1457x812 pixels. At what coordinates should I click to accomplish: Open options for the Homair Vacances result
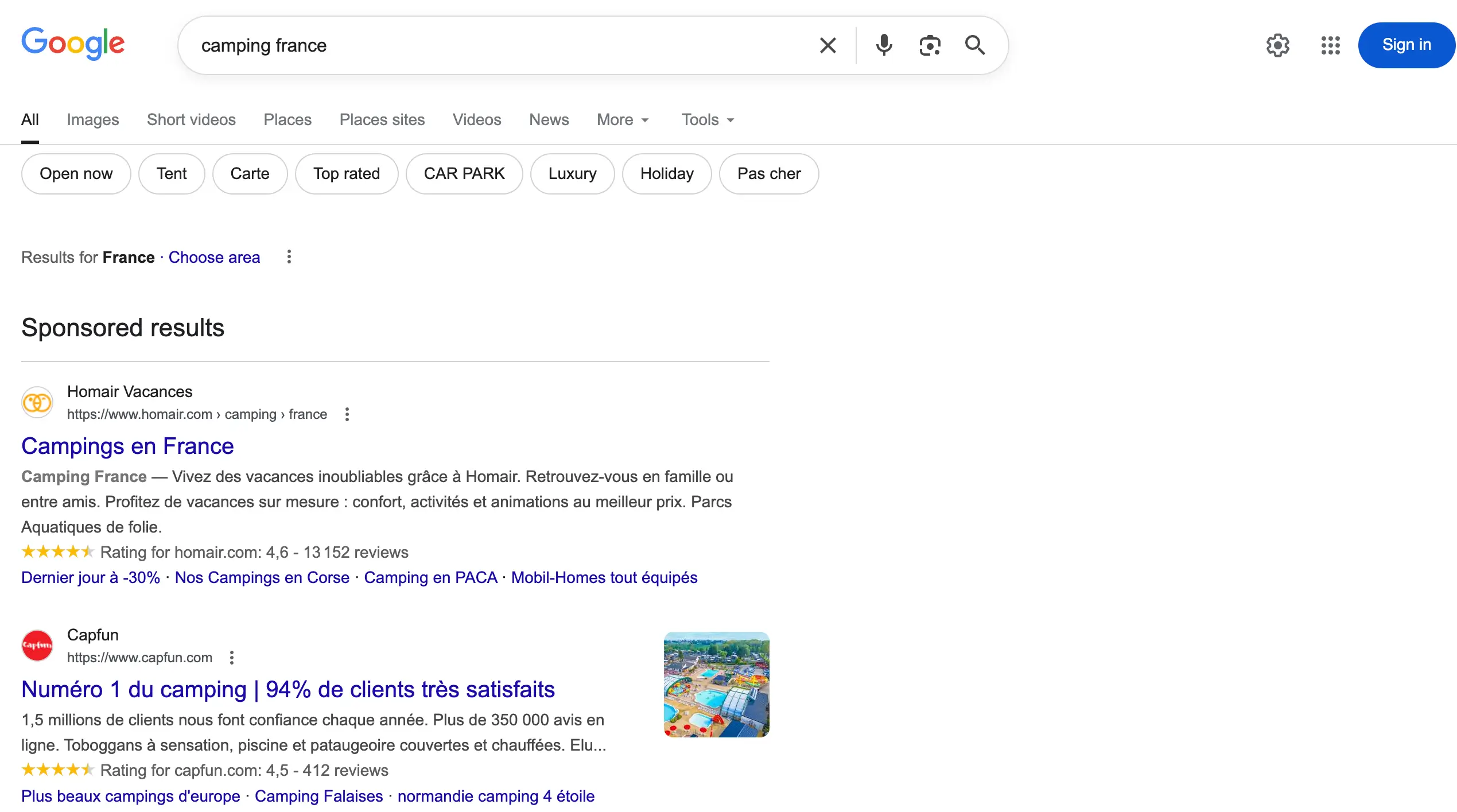point(347,414)
